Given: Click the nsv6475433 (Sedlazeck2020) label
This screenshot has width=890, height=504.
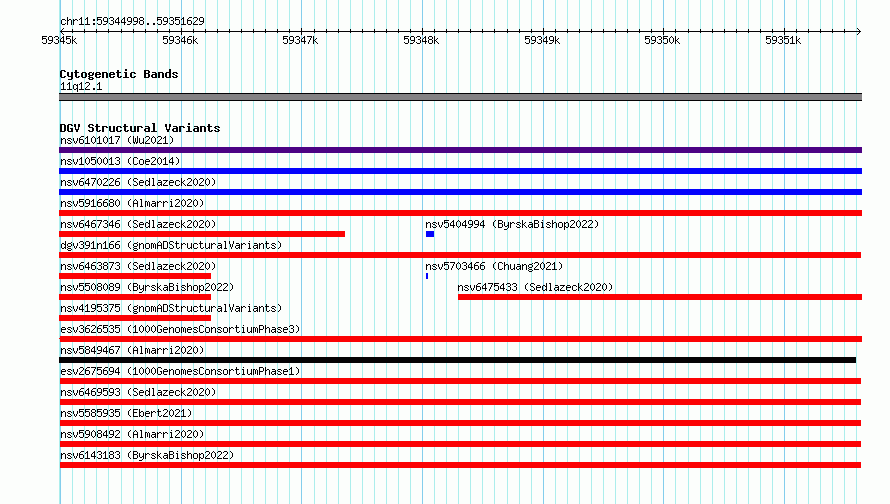Looking at the screenshot, I should coord(535,287).
